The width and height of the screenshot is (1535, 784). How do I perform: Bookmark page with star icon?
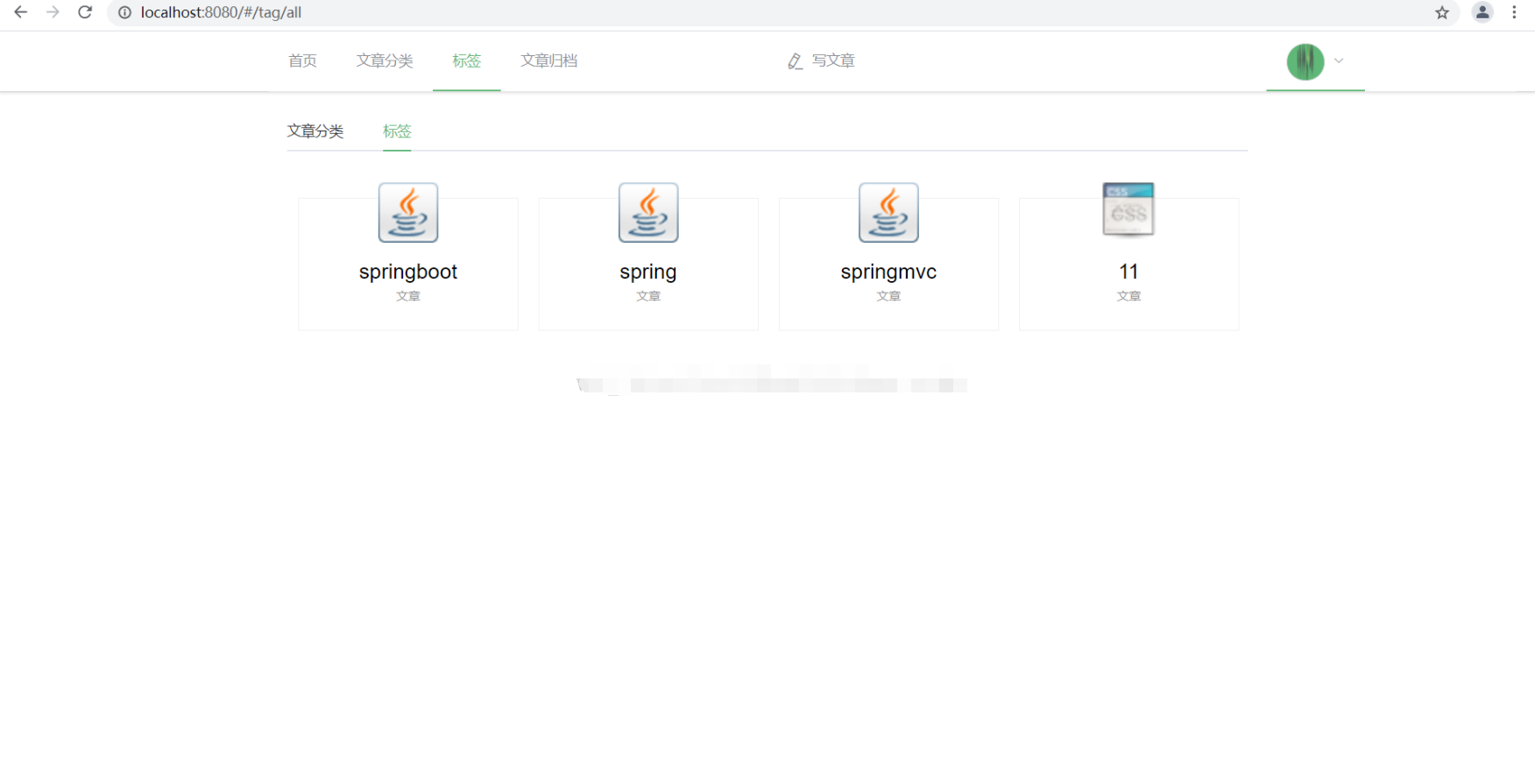coord(1442,12)
